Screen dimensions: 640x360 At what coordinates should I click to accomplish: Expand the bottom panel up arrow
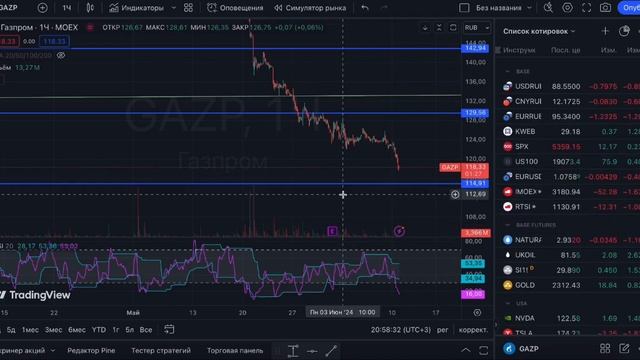pos(465,350)
